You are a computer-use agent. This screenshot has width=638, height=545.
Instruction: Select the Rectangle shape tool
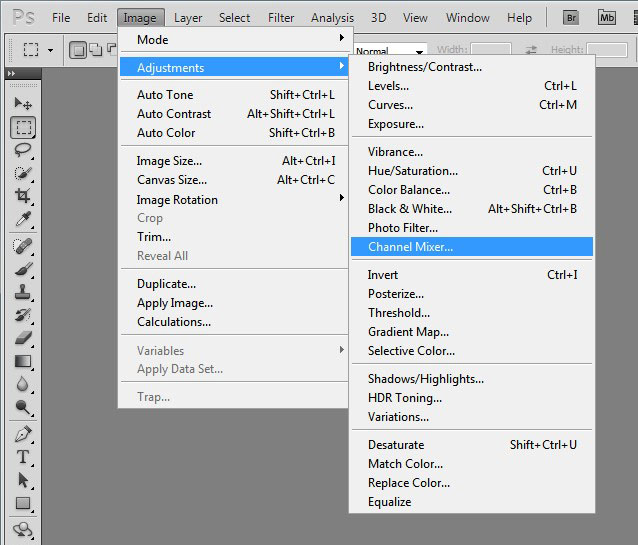tap(23, 503)
